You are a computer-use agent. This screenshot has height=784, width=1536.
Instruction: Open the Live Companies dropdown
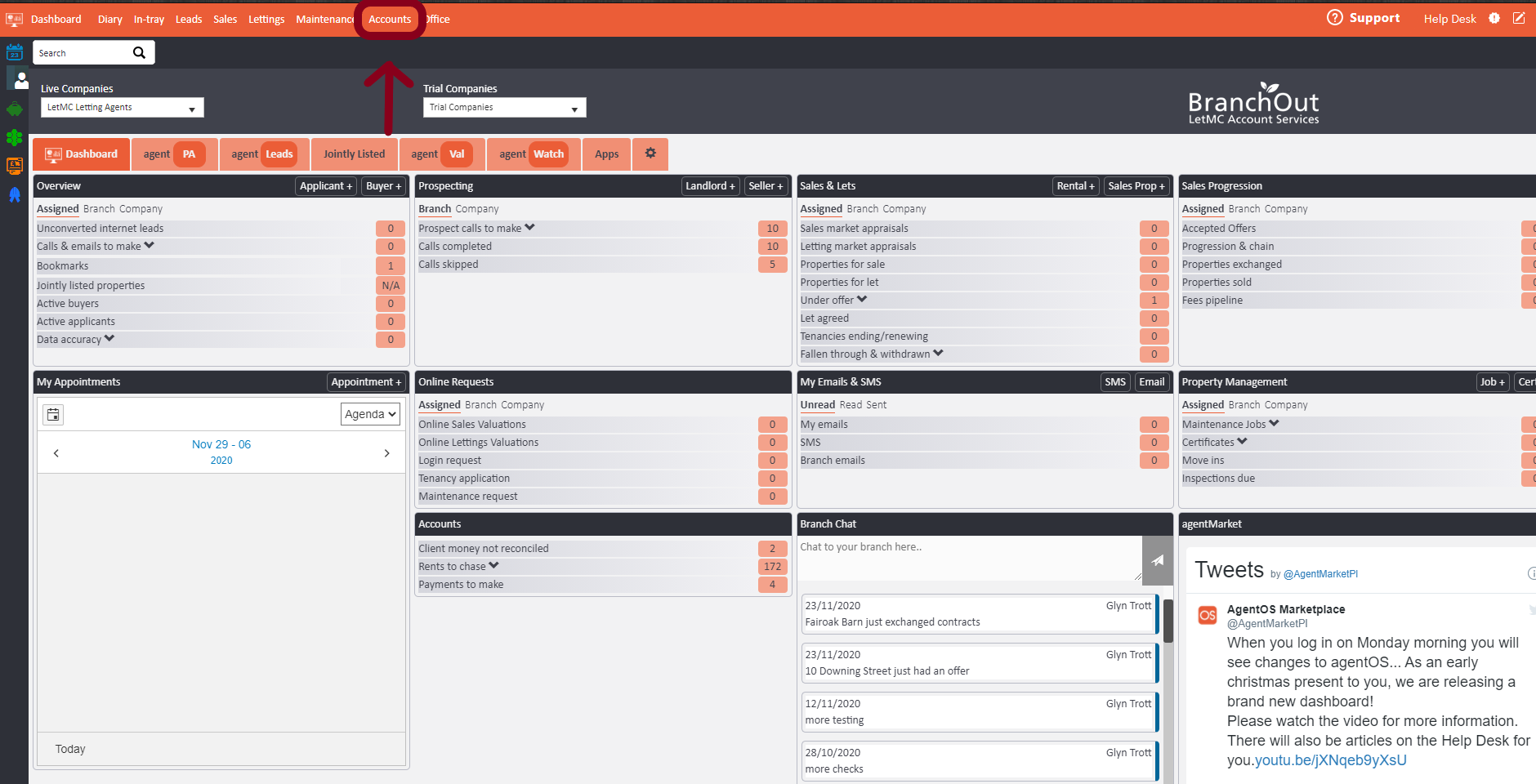[x=122, y=108]
